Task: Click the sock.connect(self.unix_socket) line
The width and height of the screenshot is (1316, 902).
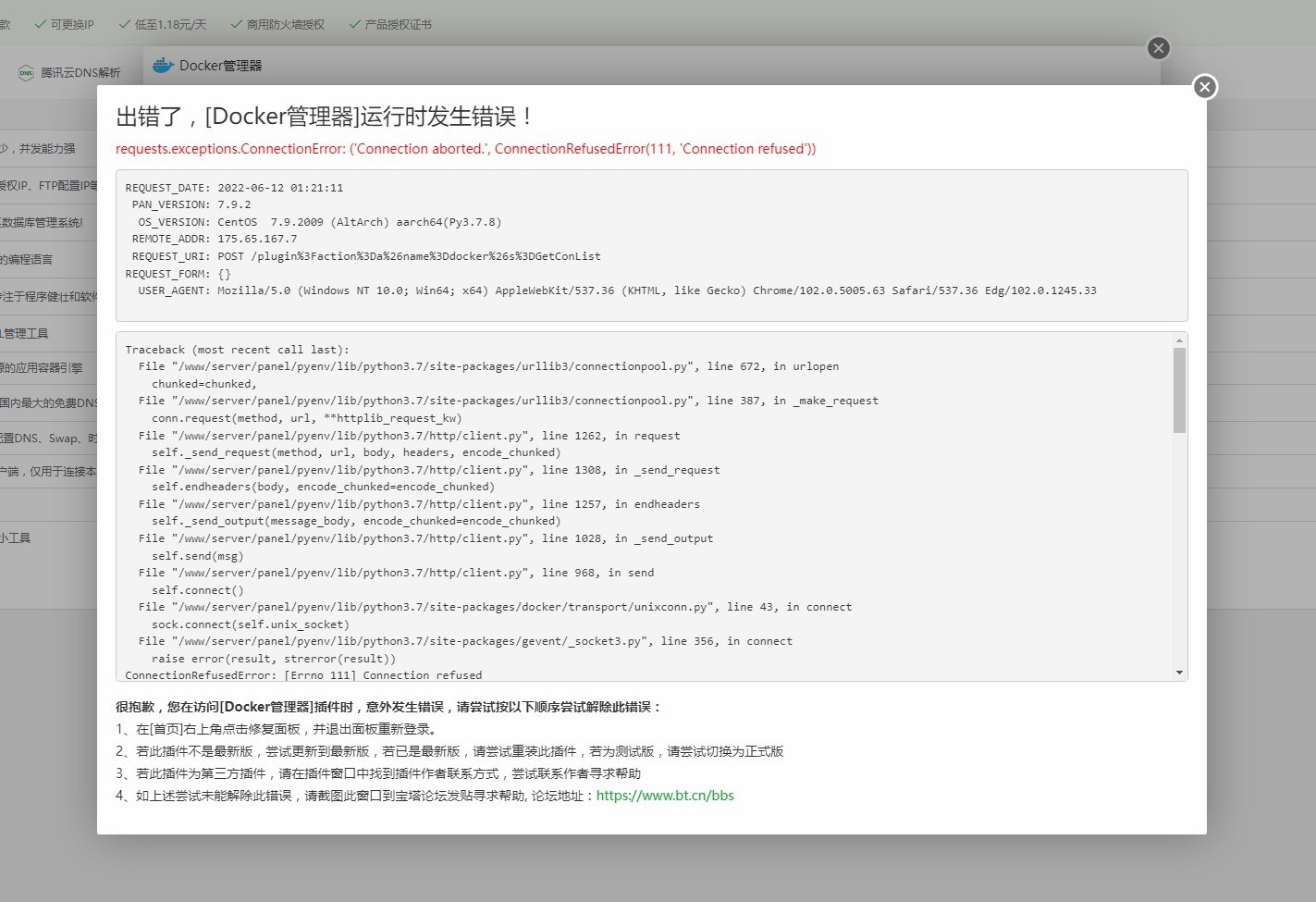Action: (x=251, y=624)
